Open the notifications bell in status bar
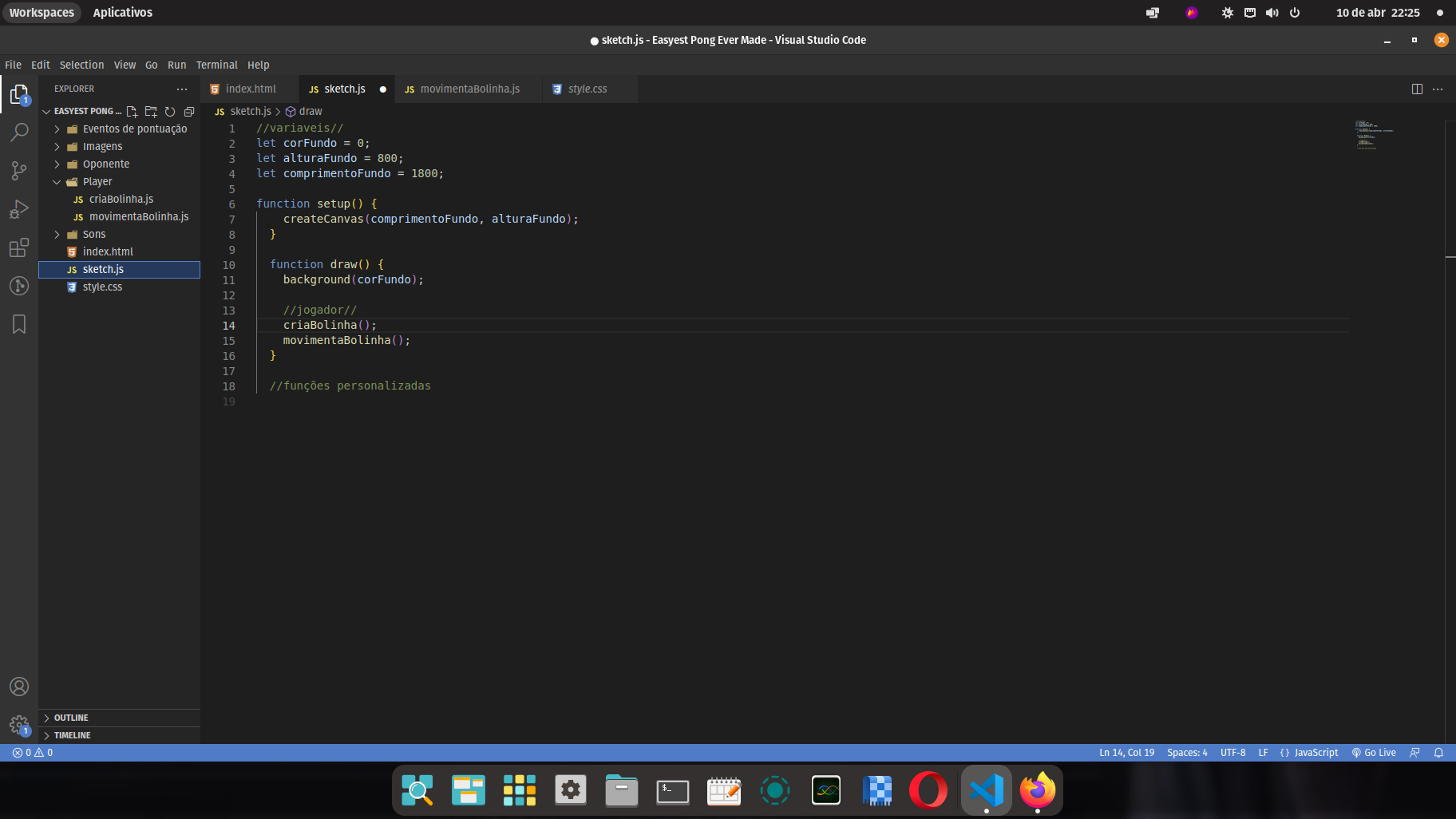This screenshot has width=1456, height=819. pyautogui.click(x=1438, y=753)
